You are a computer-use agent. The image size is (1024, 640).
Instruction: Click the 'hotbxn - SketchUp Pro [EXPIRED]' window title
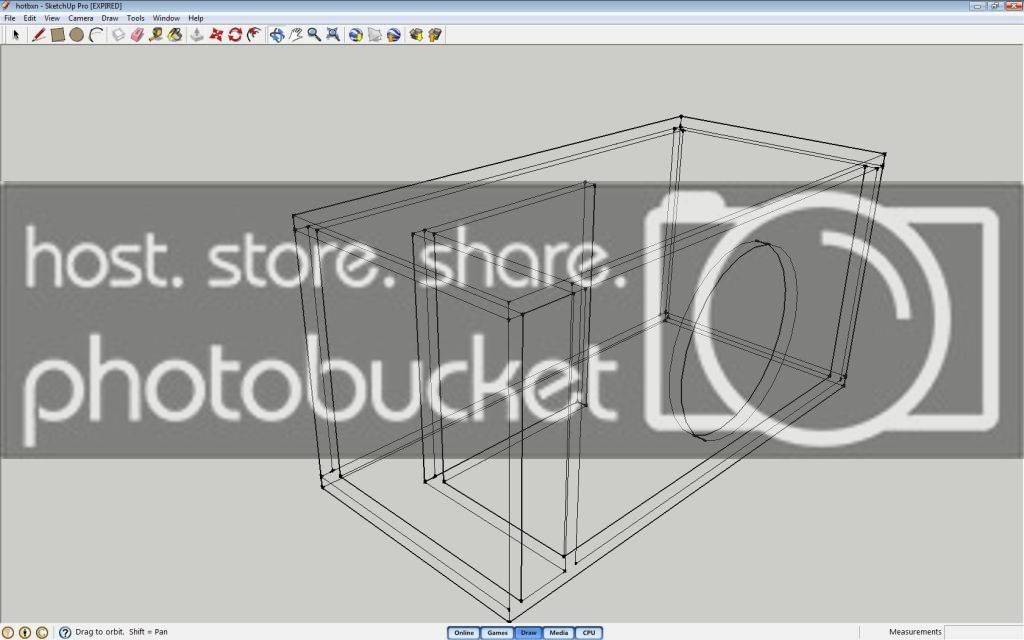point(69,6)
